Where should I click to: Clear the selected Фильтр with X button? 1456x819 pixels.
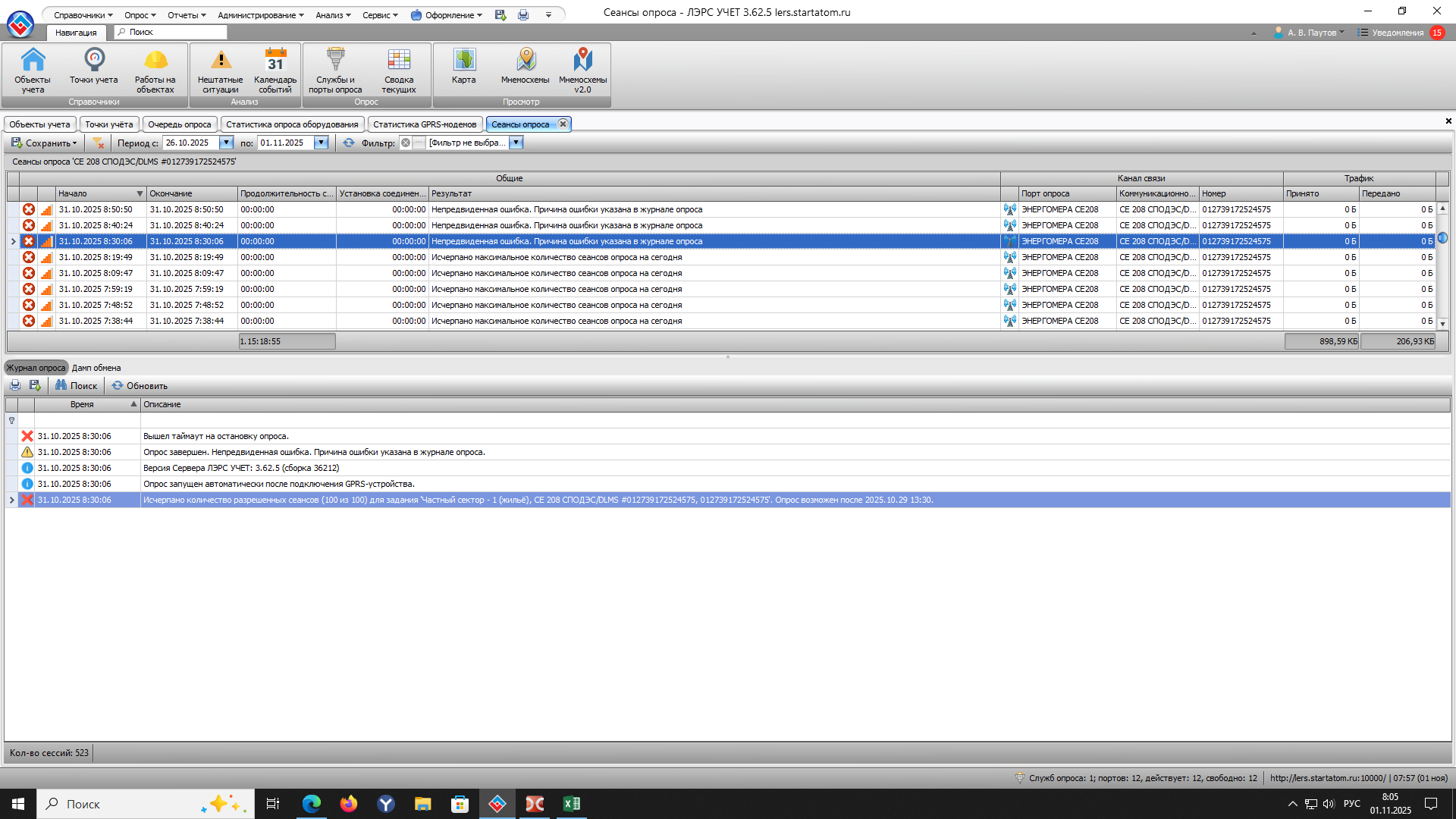click(406, 143)
